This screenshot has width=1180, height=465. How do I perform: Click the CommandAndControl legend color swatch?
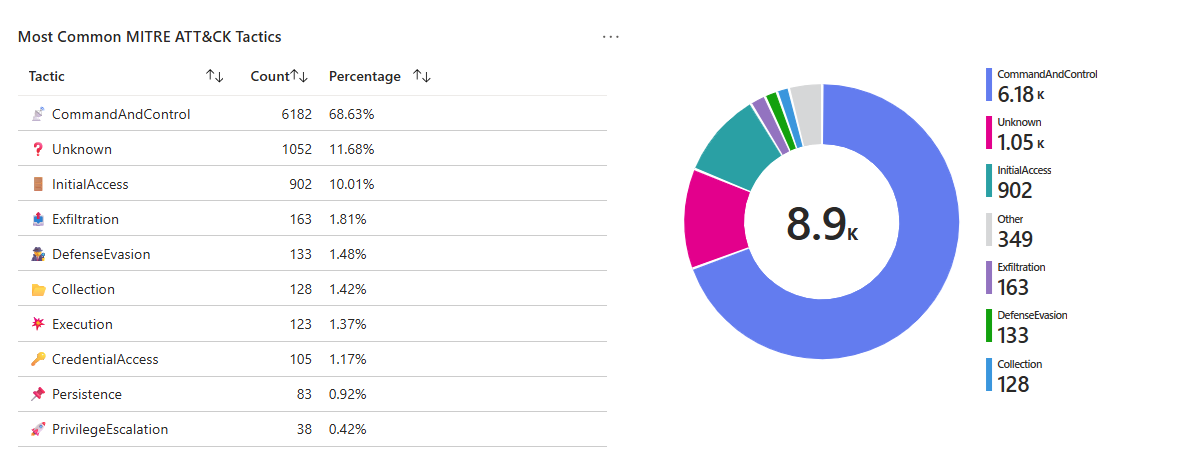[x=989, y=85]
